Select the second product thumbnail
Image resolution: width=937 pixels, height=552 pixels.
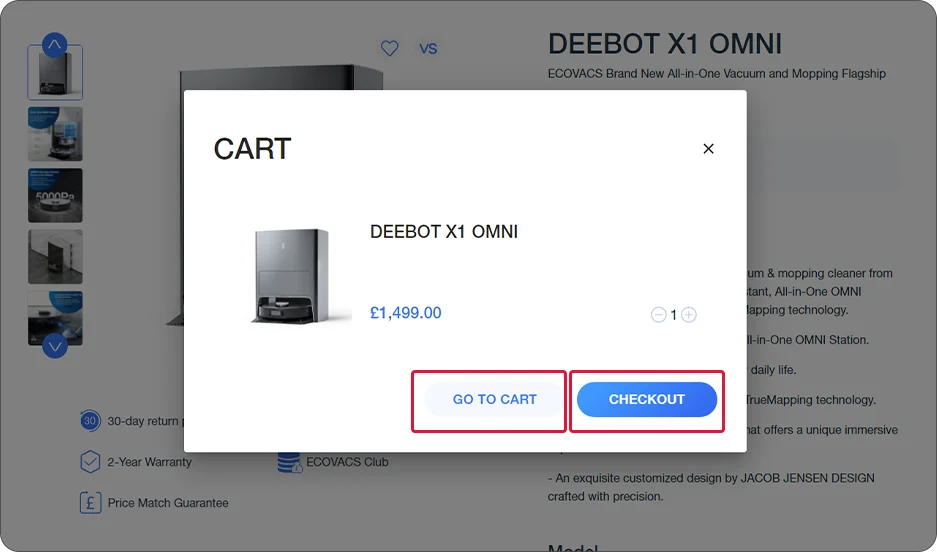[x=55, y=134]
